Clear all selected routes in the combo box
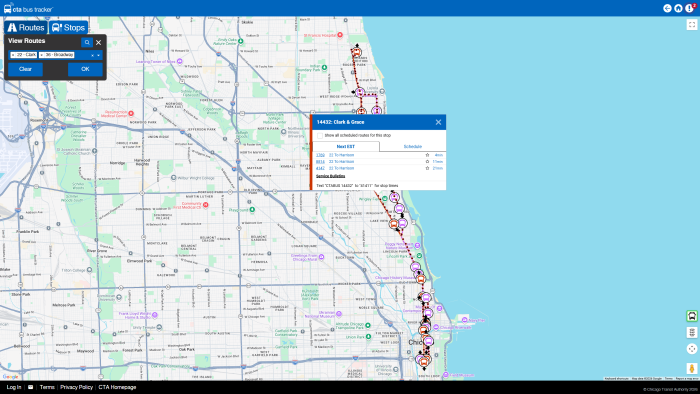The height and width of the screenshot is (394, 700). tap(92, 55)
